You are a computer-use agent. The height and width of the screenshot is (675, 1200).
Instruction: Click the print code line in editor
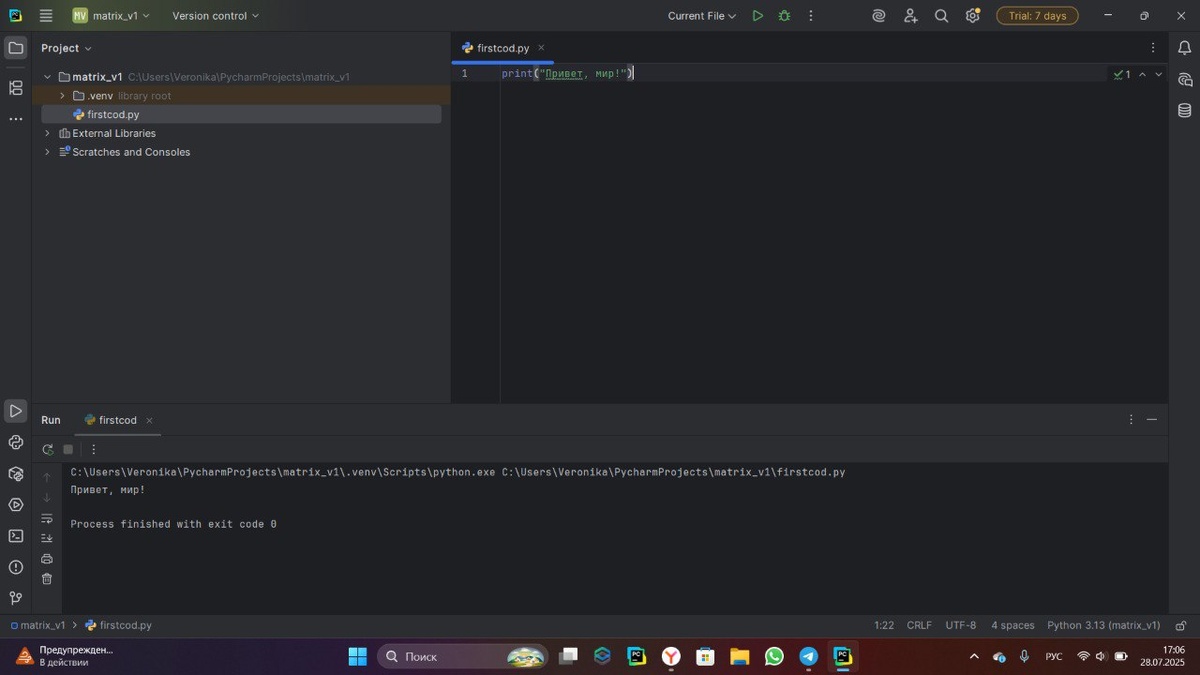(x=568, y=74)
